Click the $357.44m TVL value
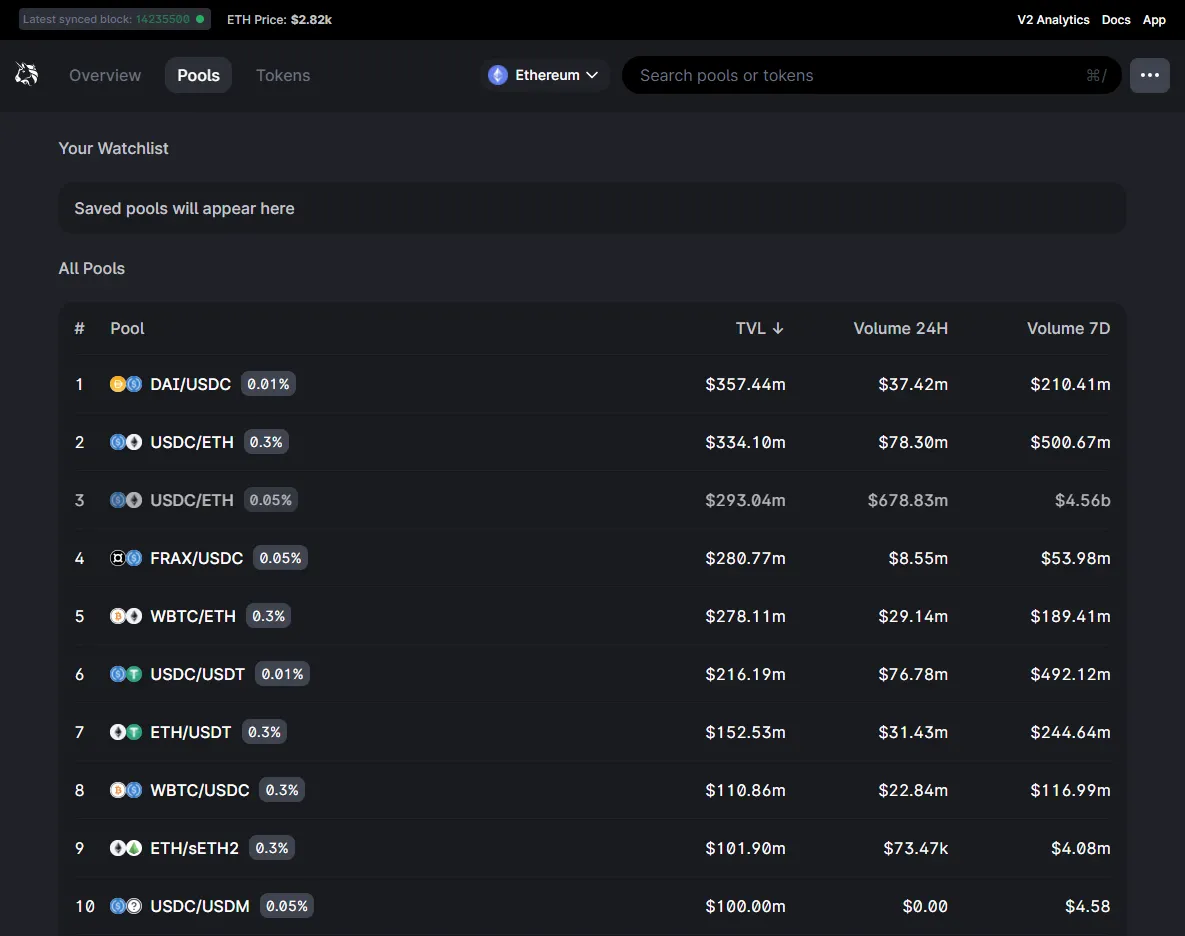This screenshot has width=1185, height=936. (745, 384)
